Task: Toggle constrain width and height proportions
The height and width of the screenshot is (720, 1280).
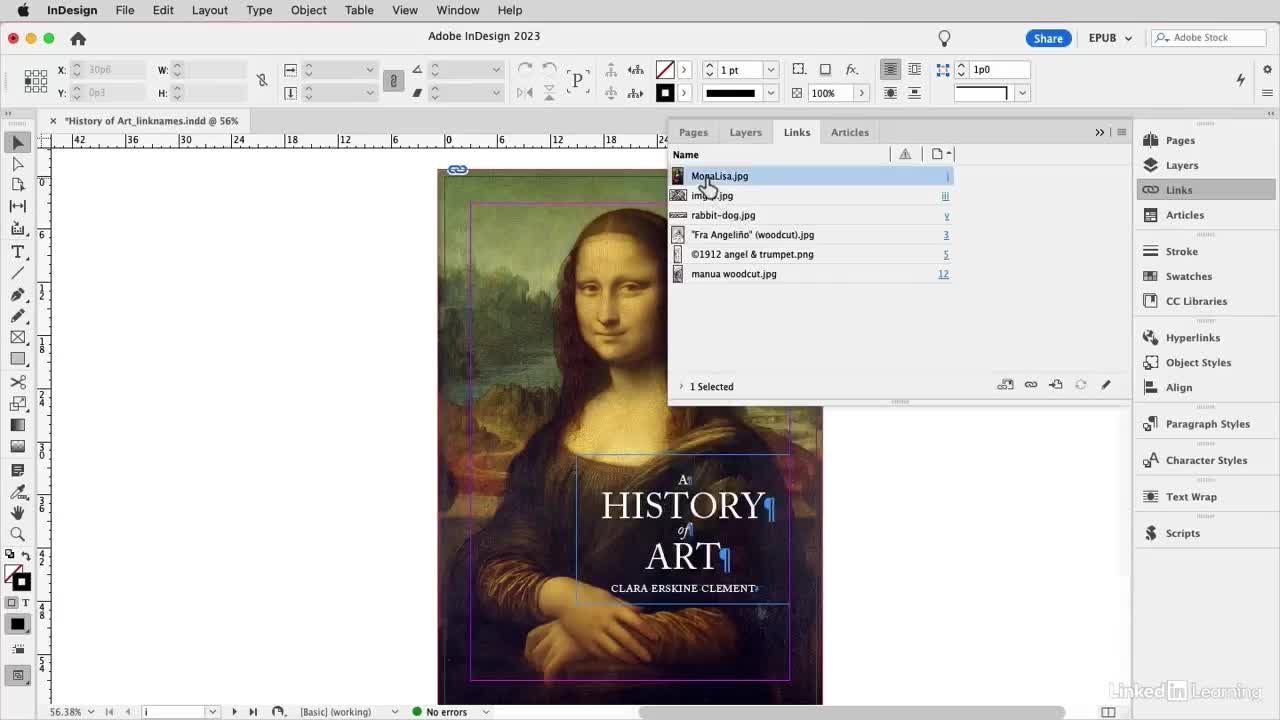Action: [x=262, y=81]
